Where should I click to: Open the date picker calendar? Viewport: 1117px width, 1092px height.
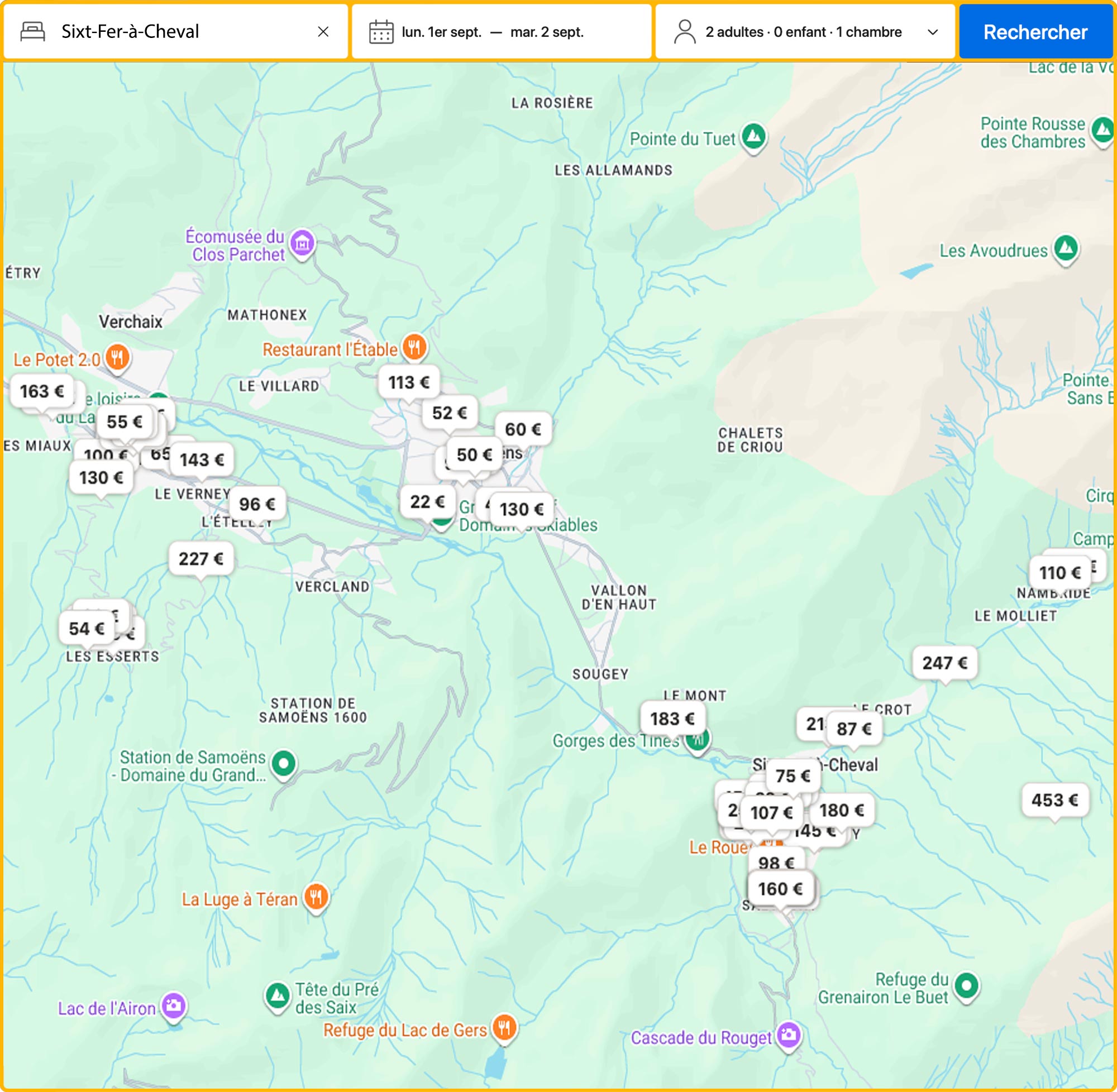[x=381, y=32]
